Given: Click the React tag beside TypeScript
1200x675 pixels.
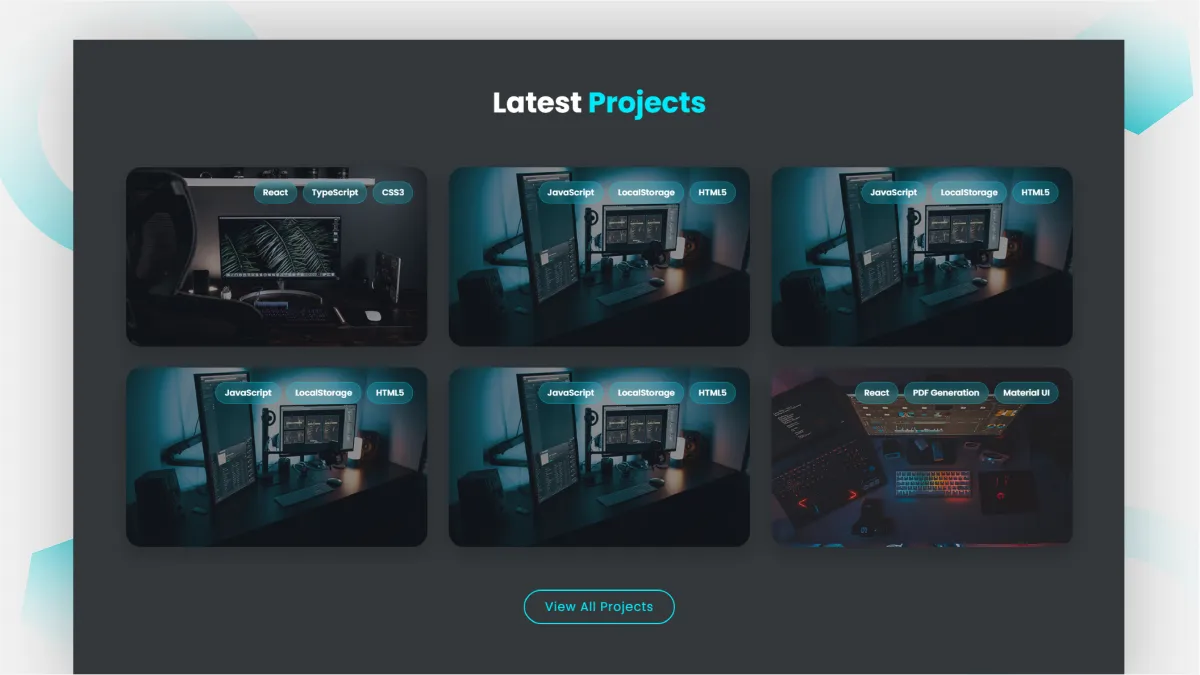Looking at the screenshot, I should point(275,193).
